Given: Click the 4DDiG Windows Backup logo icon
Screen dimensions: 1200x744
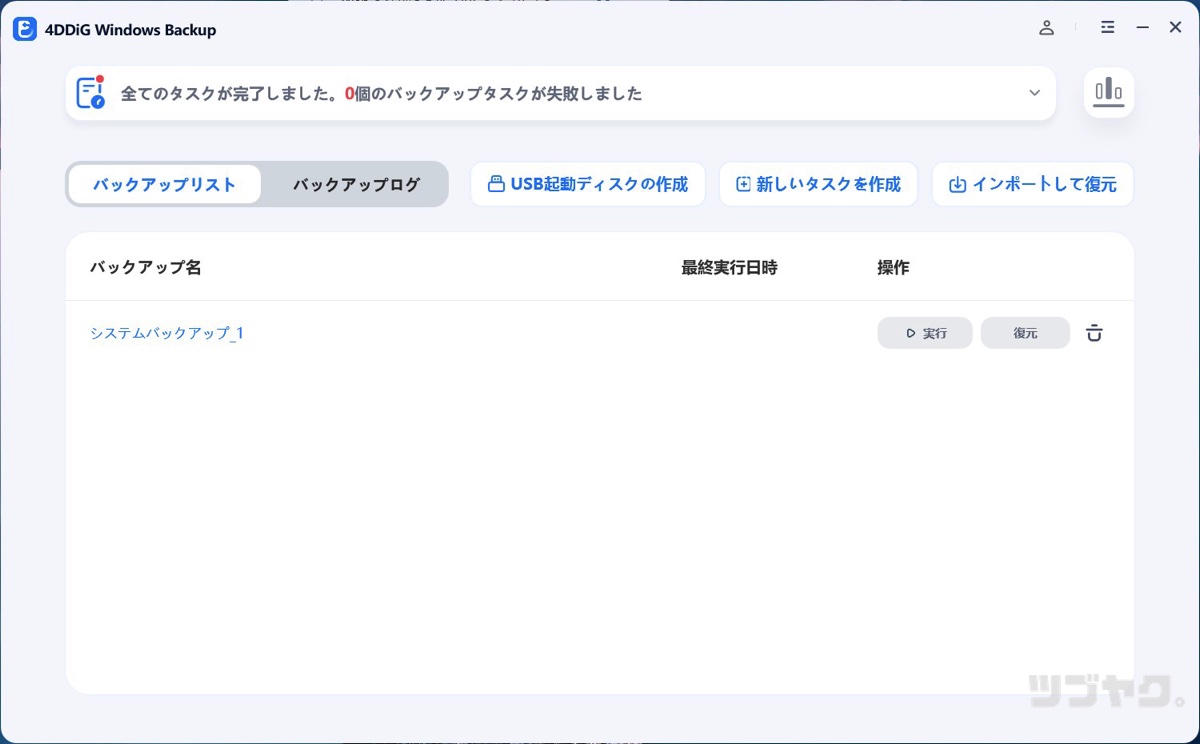Looking at the screenshot, I should point(24,29).
